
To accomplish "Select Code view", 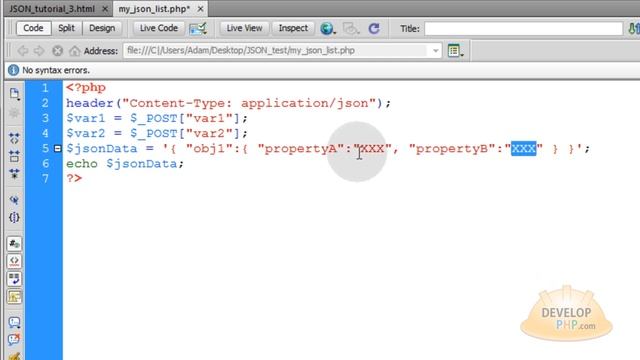I will (33, 28).
